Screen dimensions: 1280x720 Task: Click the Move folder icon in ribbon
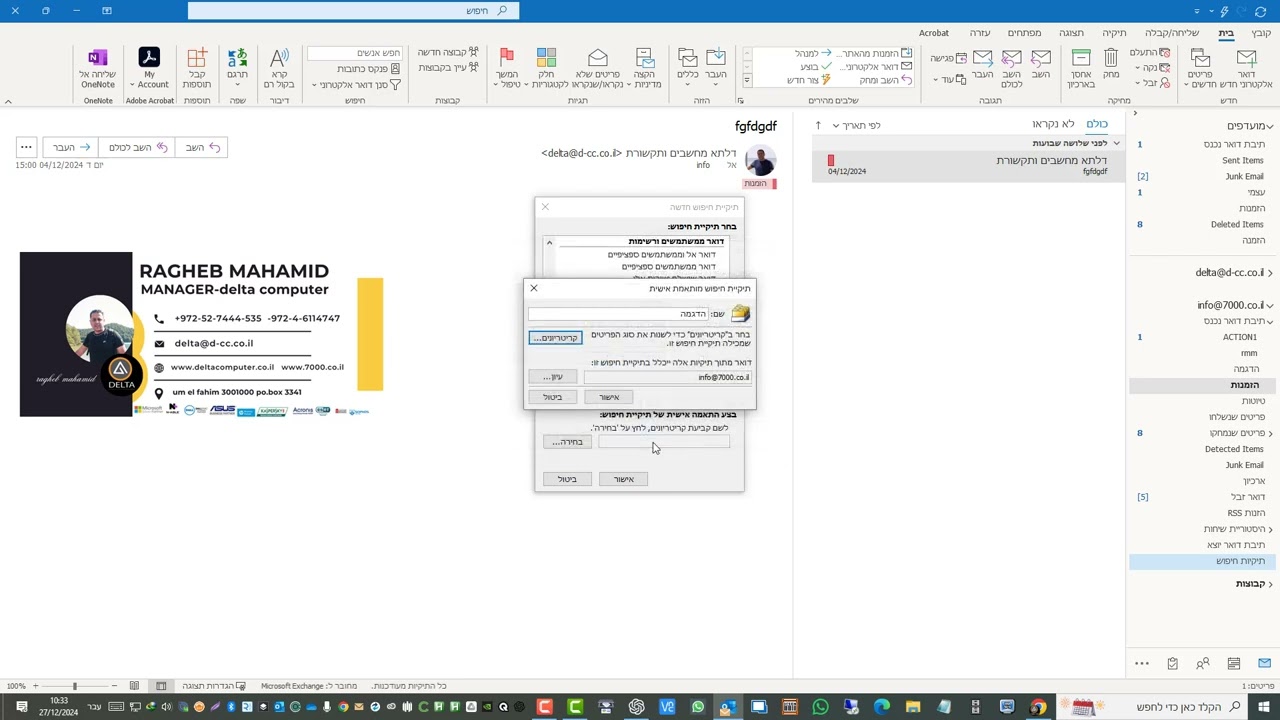[x=716, y=58]
